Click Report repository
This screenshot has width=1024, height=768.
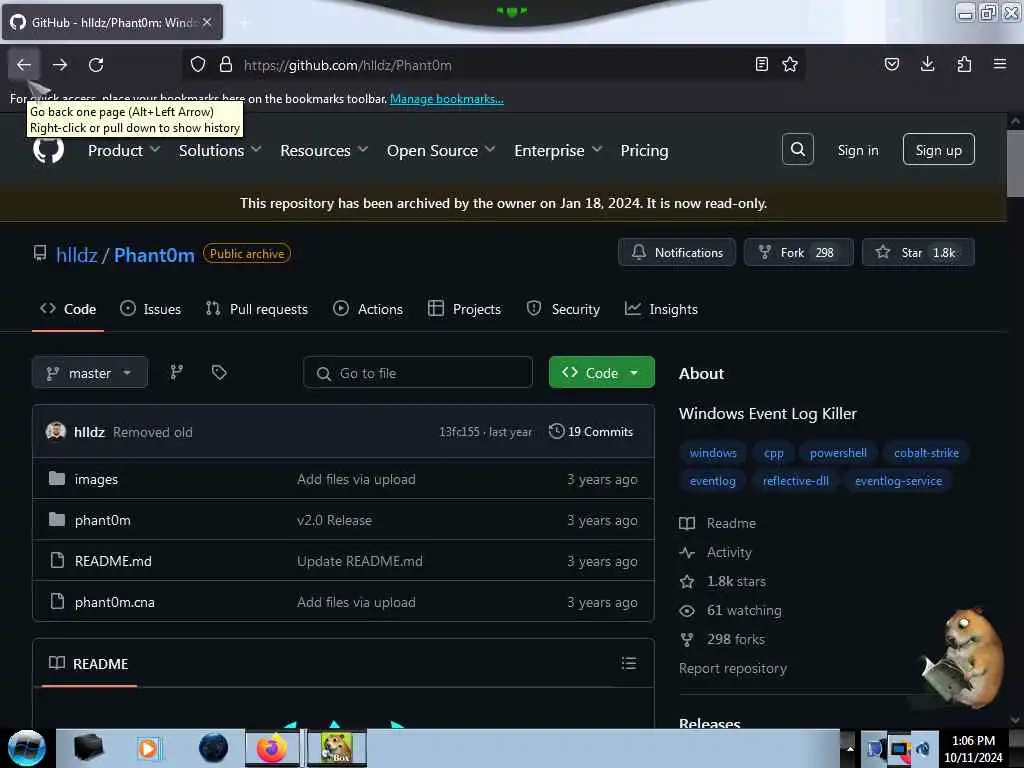[x=733, y=668]
